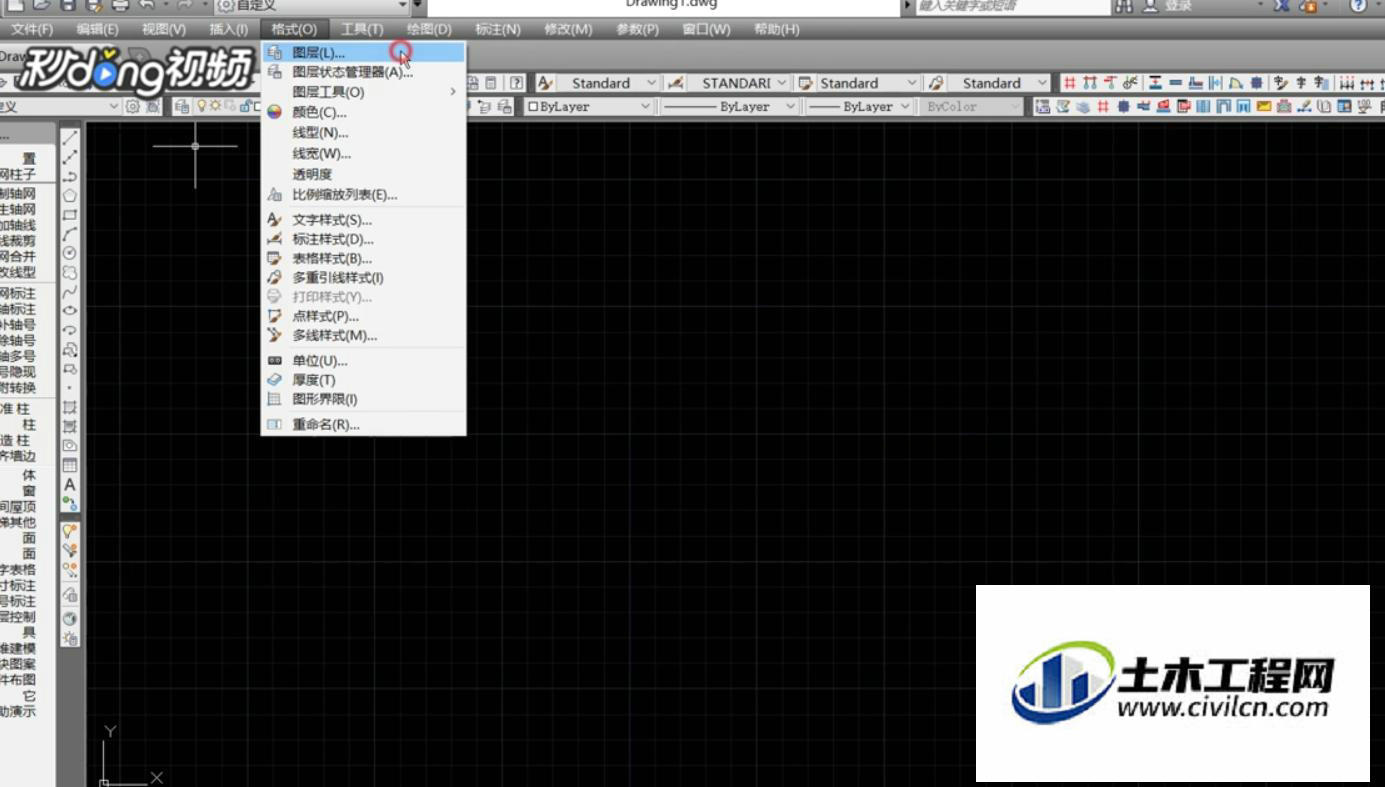1385x787 pixels.
Task: Toggle the layer light bulb on/off
Action: pyautogui.click(x=201, y=106)
